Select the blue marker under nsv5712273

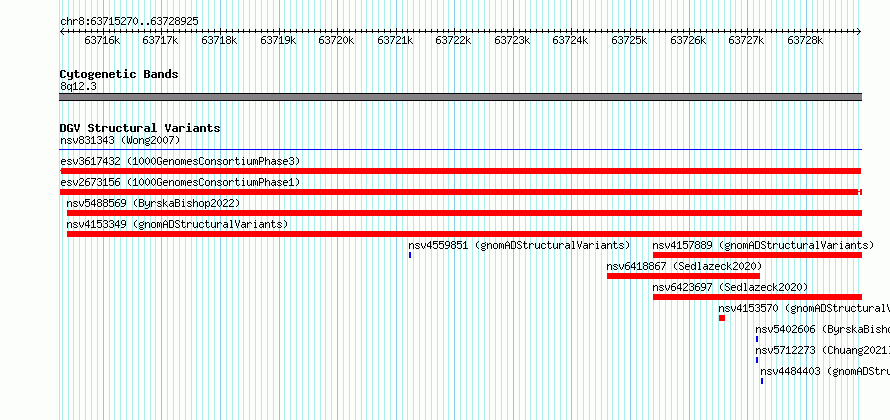click(x=757, y=360)
